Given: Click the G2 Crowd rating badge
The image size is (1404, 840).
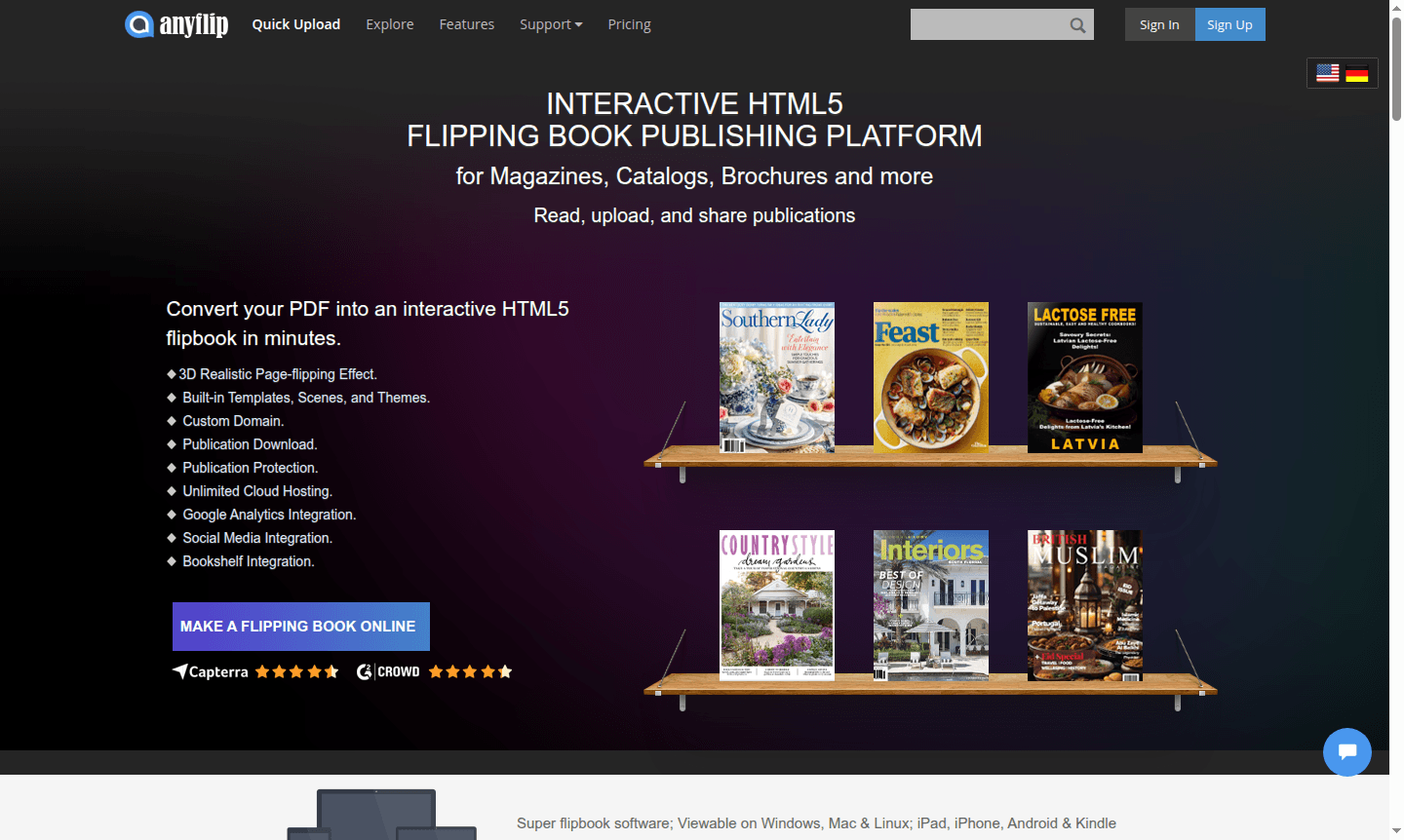Looking at the screenshot, I should coord(434,671).
